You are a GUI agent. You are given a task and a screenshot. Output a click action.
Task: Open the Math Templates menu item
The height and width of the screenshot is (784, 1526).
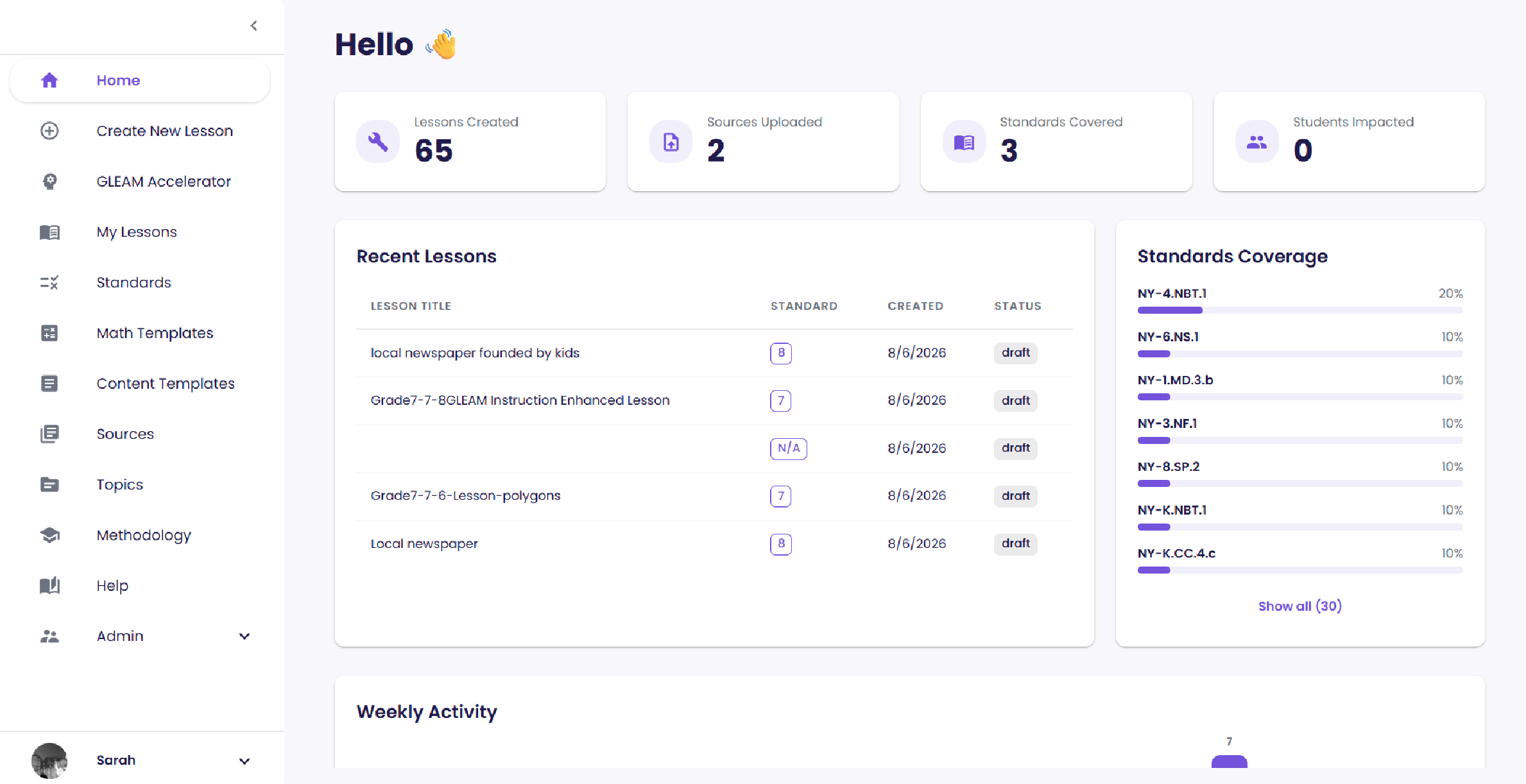(x=140, y=333)
